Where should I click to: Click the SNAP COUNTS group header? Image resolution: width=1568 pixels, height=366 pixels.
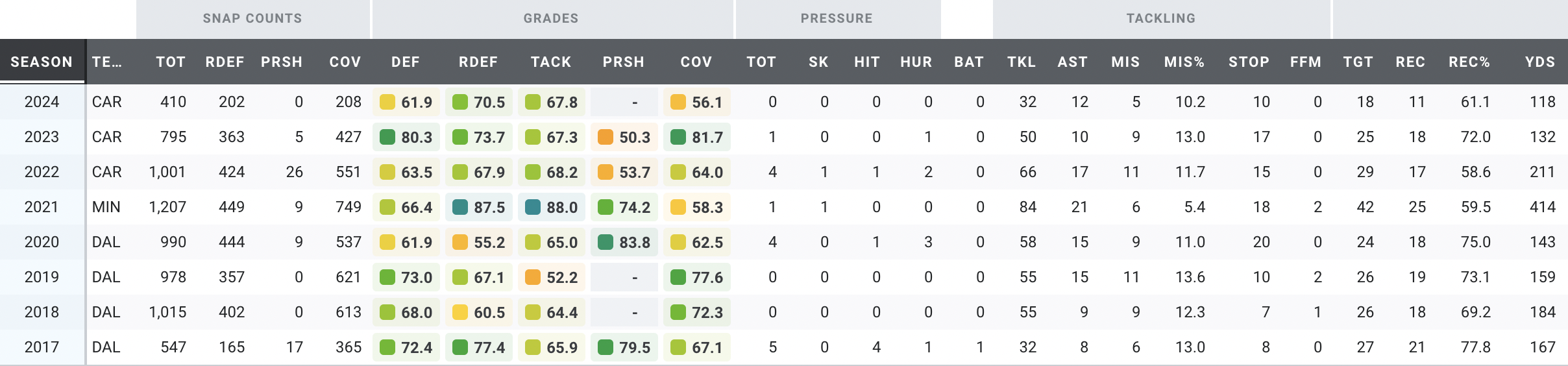(x=252, y=18)
